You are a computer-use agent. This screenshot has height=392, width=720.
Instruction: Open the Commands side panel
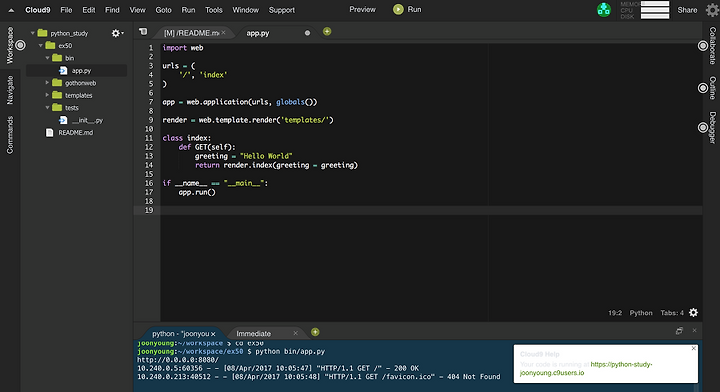tap(10, 134)
